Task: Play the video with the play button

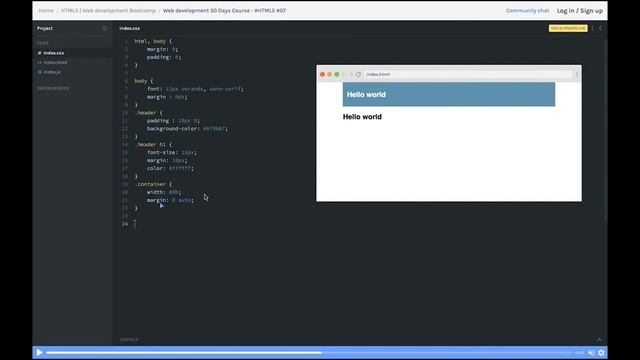Action: 39,352
